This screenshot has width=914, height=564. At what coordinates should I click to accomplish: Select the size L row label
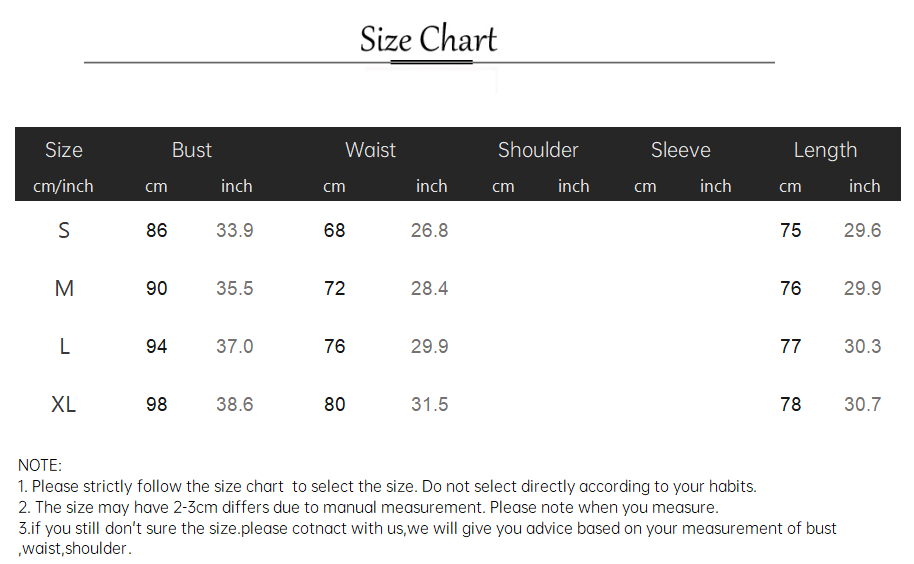click(x=65, y=347)
